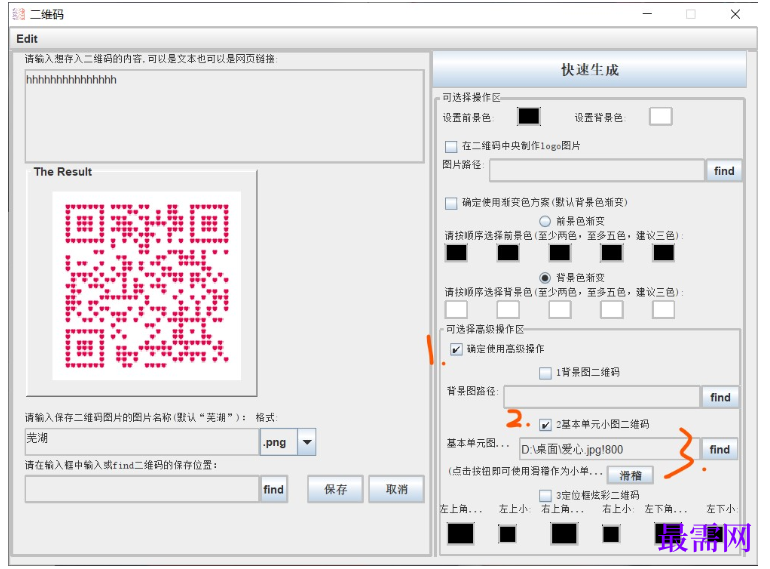Pick the first background gradient color swatch
Image resolution: width=770 pixels, height=569 pixels.
click(456, 310)
